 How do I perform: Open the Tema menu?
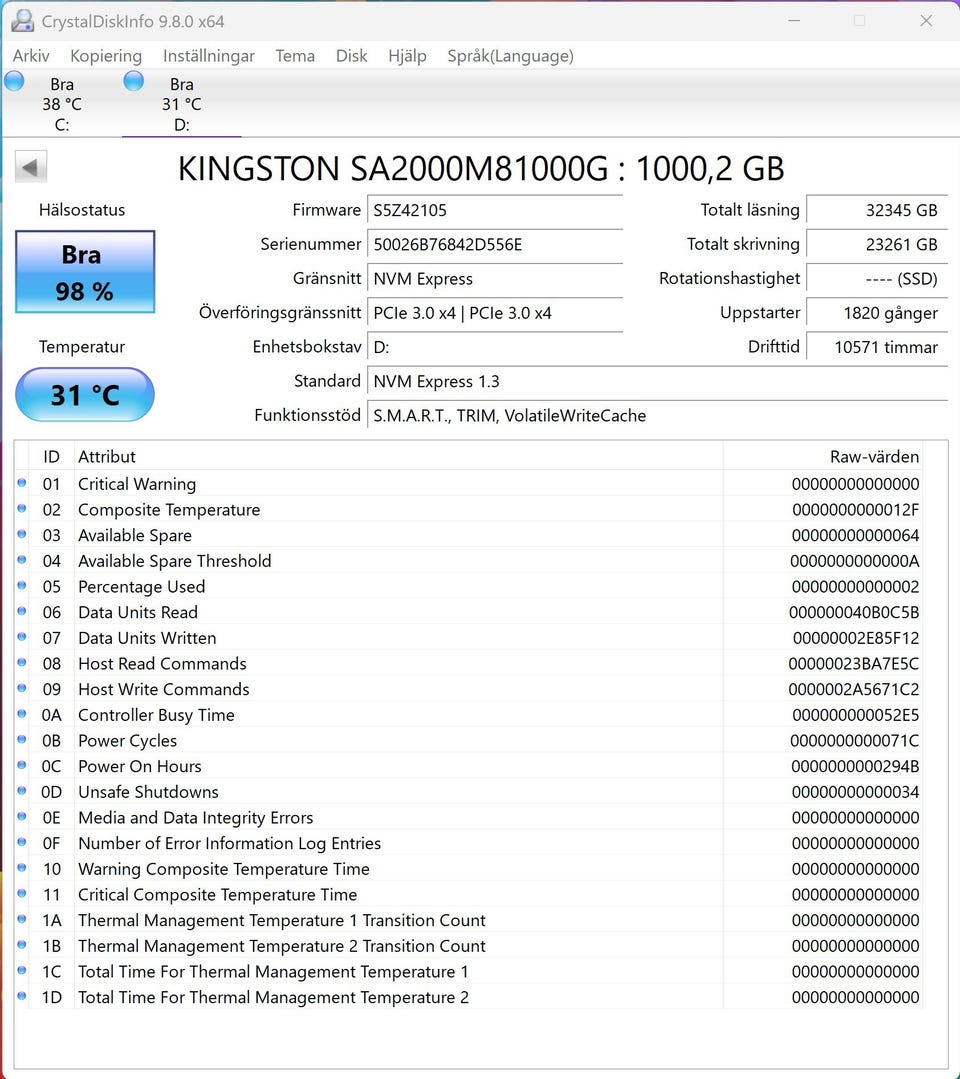(x=295, y=56)
